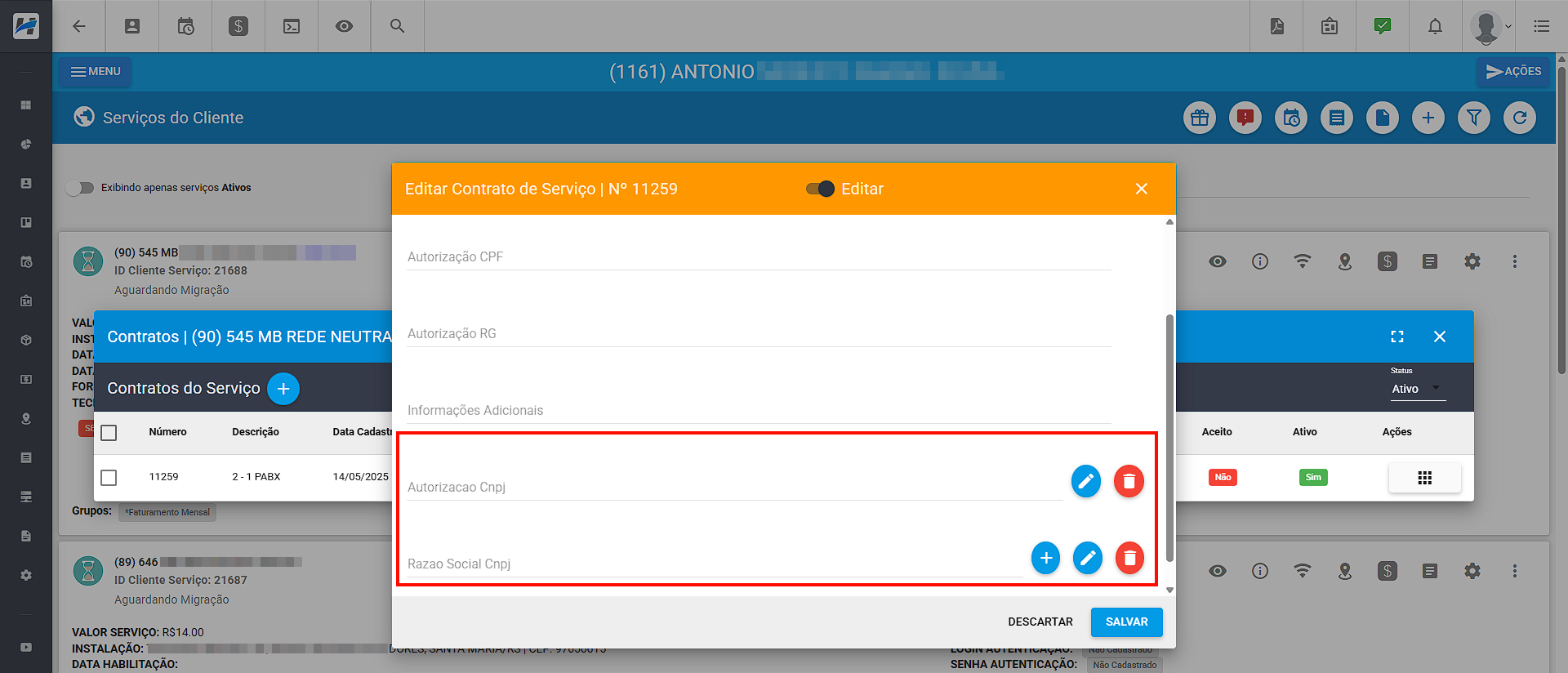Image resolution: width=1568 pixels, height=673 pixels.
Task: Open the gear icon in left sidebar
Action: (26, 575)
